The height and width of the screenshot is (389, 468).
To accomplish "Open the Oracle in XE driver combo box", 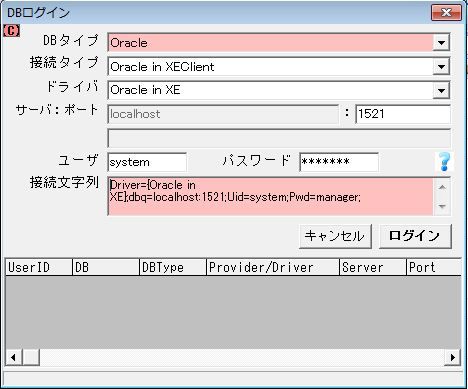I will click(279, 90).
